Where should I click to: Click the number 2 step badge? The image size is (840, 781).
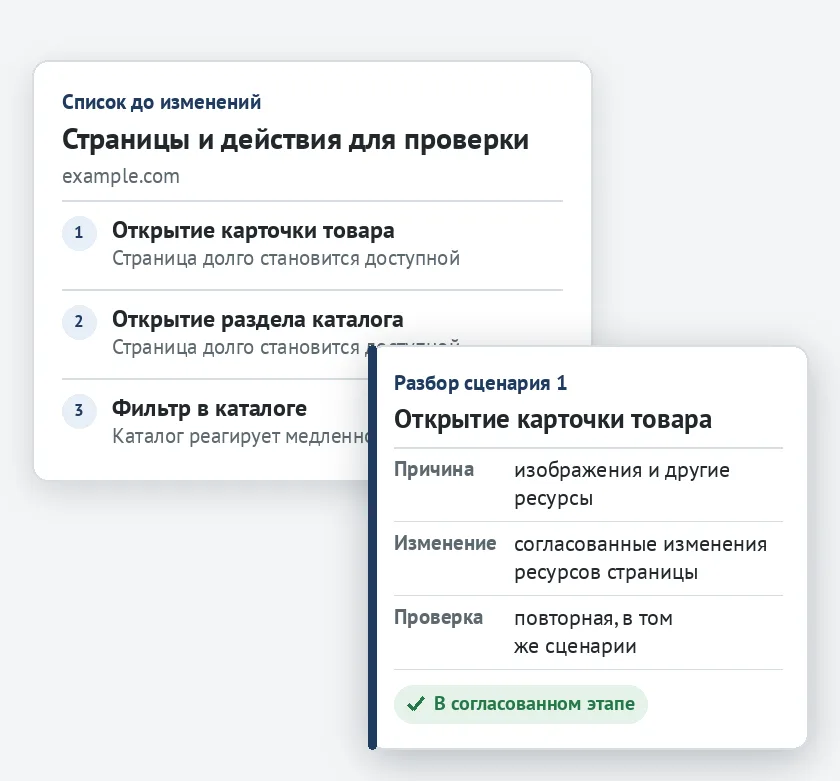point(79,322)
